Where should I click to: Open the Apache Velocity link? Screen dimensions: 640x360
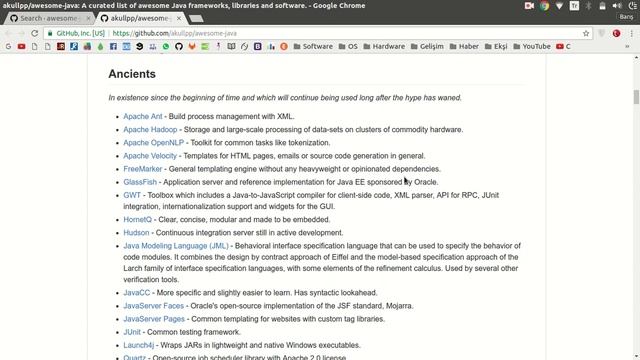(x=150, y=156)
